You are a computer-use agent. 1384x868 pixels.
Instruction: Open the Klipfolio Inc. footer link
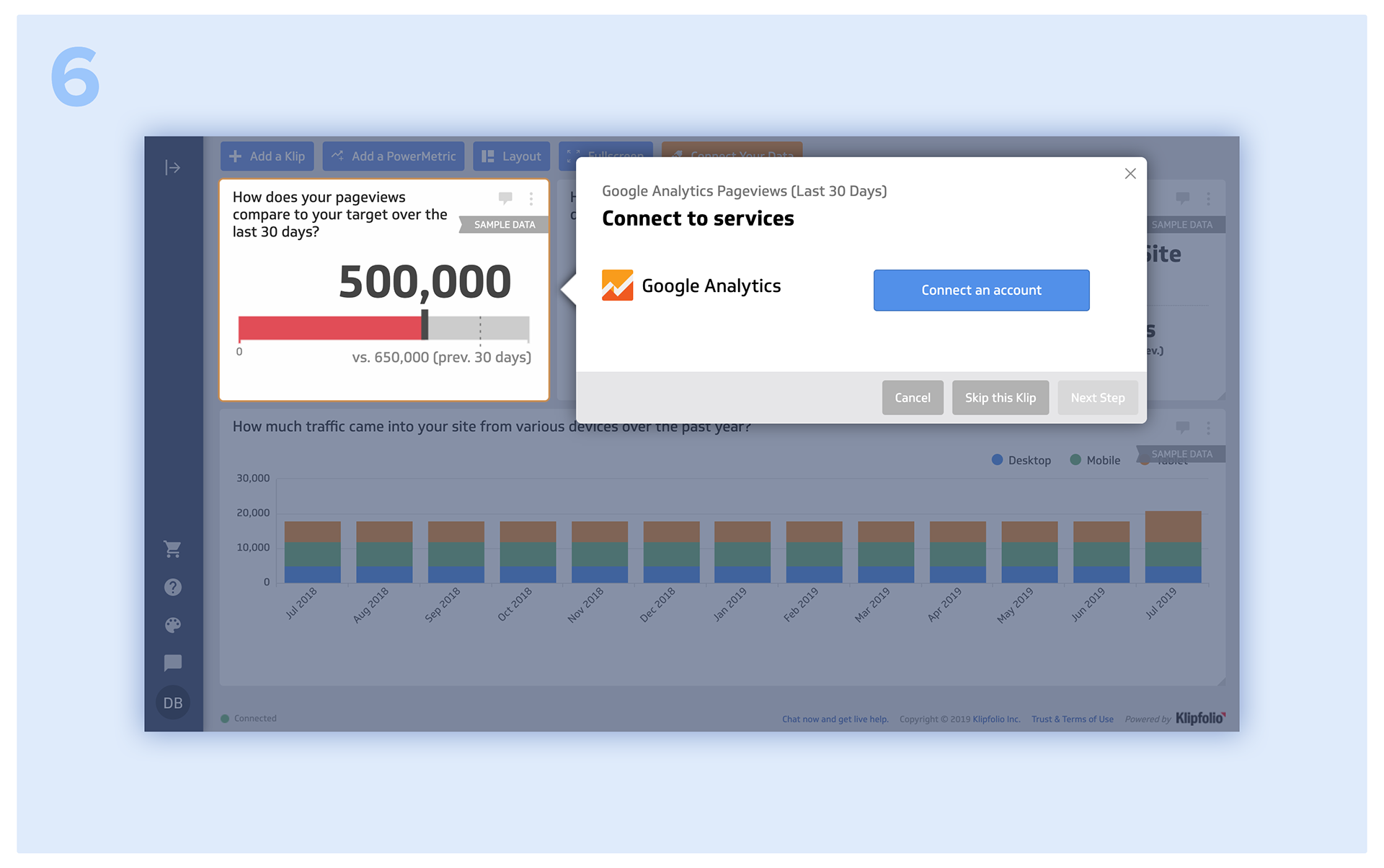[996, 719]
